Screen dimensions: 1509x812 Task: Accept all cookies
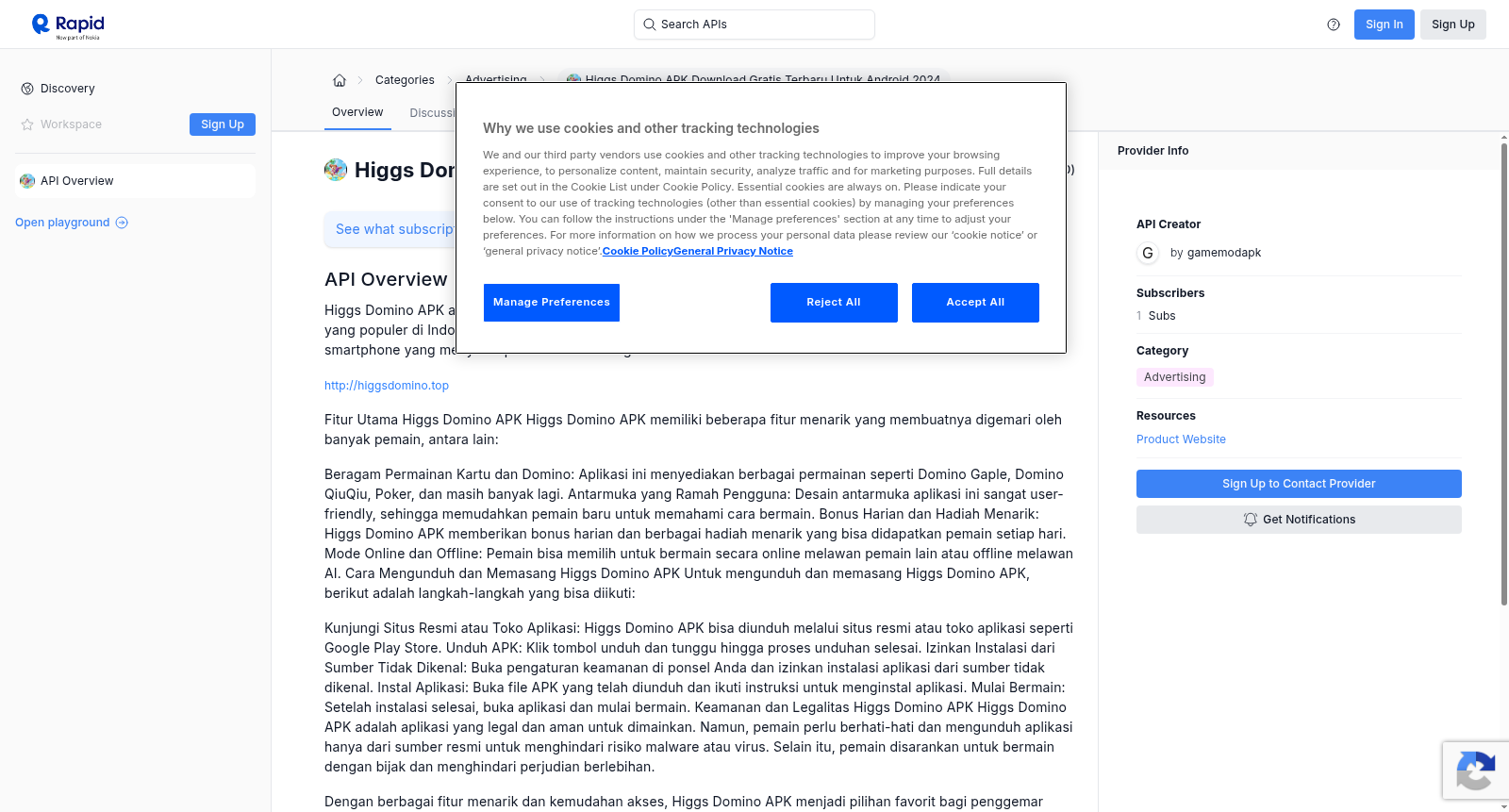(975, 303)
